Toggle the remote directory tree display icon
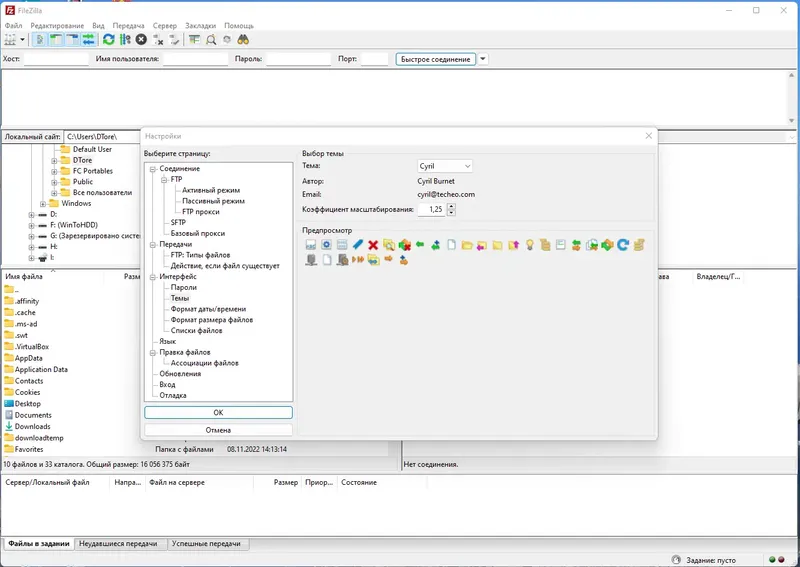The height and width of the screenshot is (567, 800). pyautogui.click(x=72, y=40)
